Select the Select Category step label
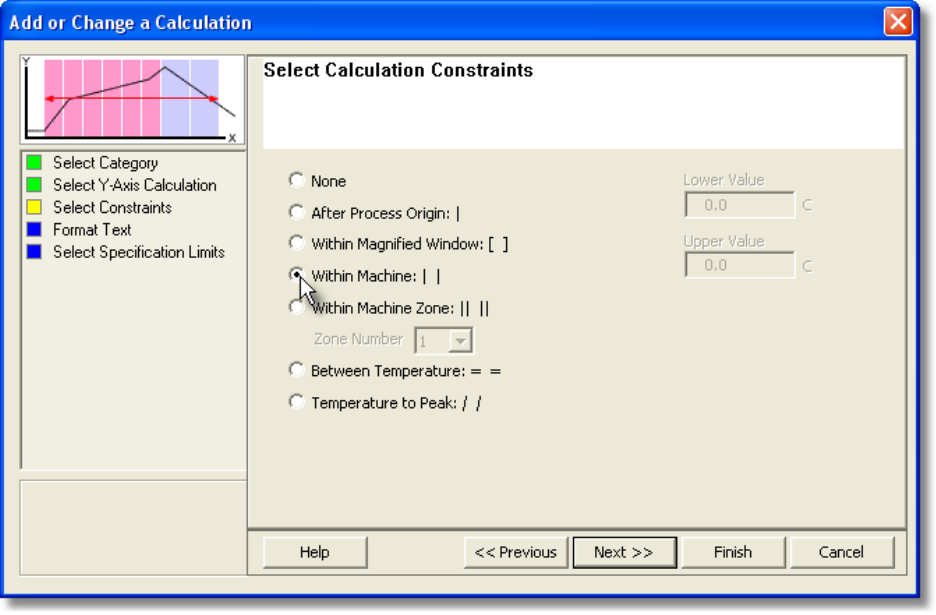This screenshot has height=615, width=936. tap(106, 163)
